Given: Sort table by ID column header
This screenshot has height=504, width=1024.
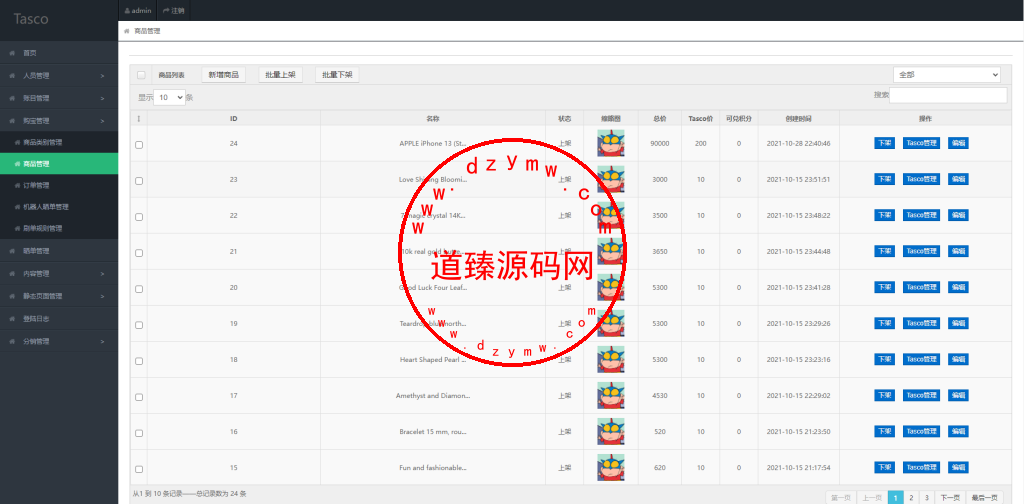Looking at the screenshot, I should [234, 119].
